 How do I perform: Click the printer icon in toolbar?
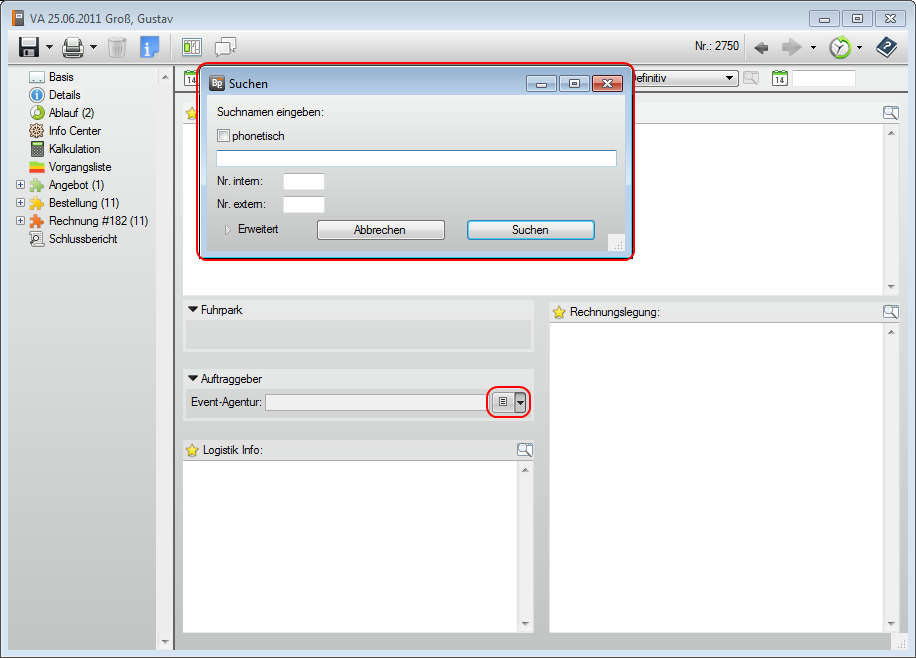[73, 47]
